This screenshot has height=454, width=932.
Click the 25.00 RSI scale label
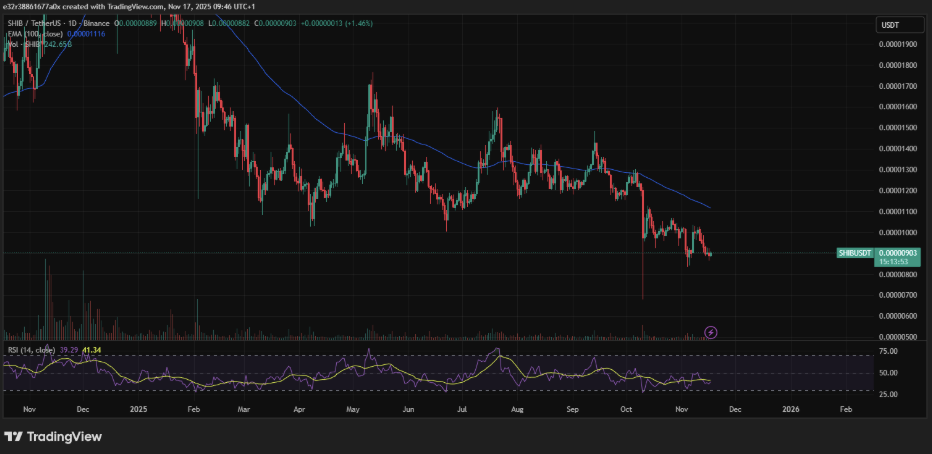tap(889, 394)
